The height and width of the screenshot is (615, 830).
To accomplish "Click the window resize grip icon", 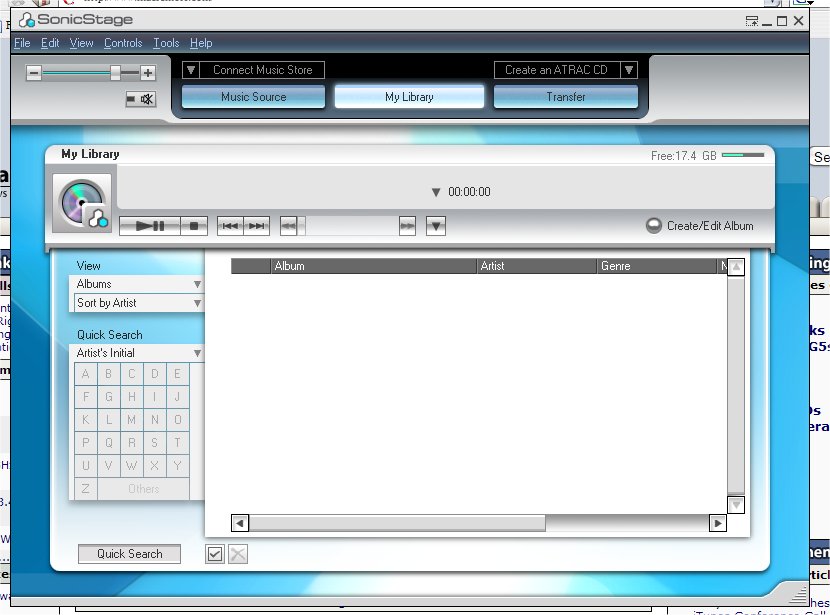I will (x=798, y=595).
